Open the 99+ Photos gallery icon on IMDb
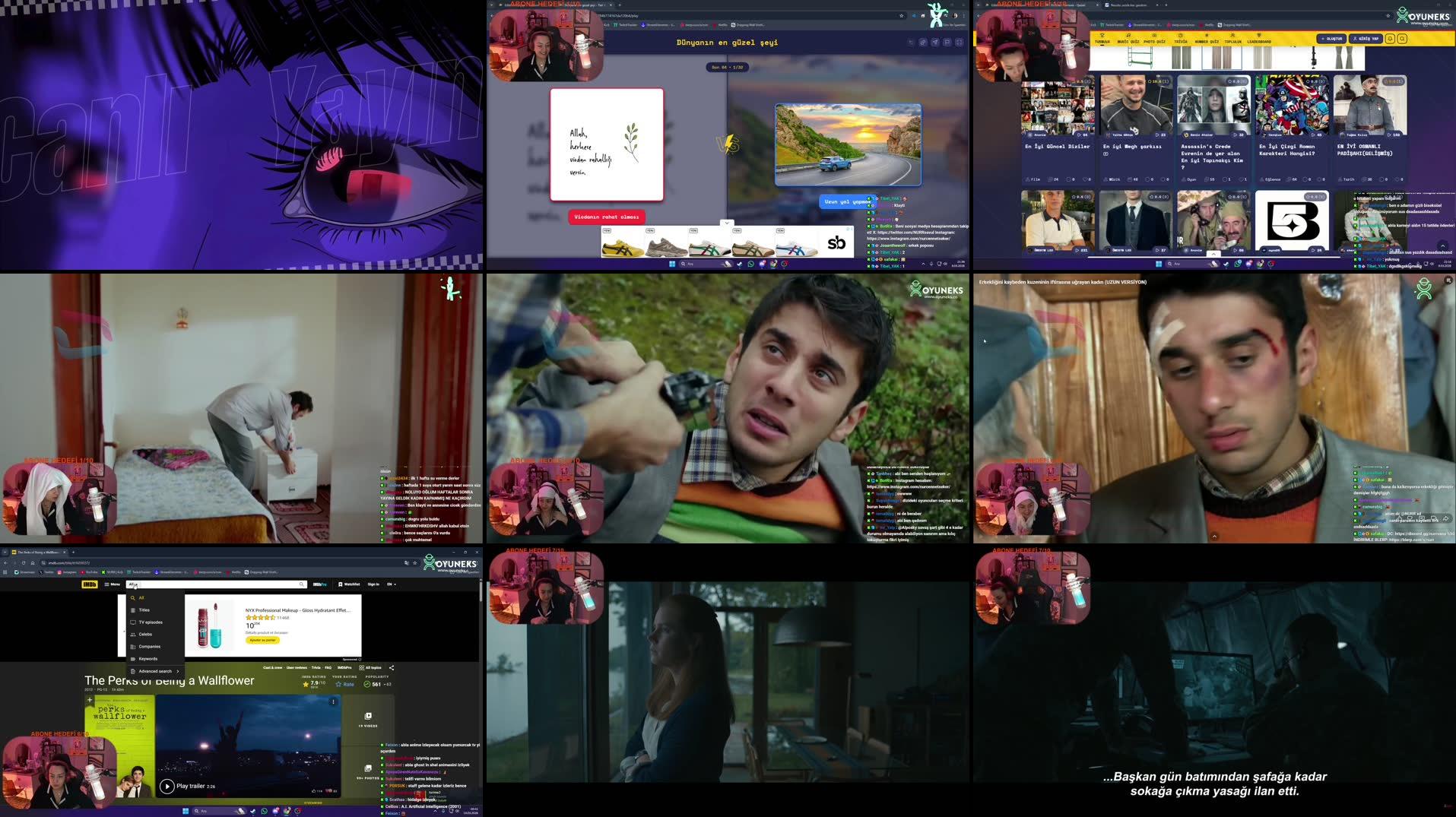This screenshot has height=817, width=1456. coord(368,770)
